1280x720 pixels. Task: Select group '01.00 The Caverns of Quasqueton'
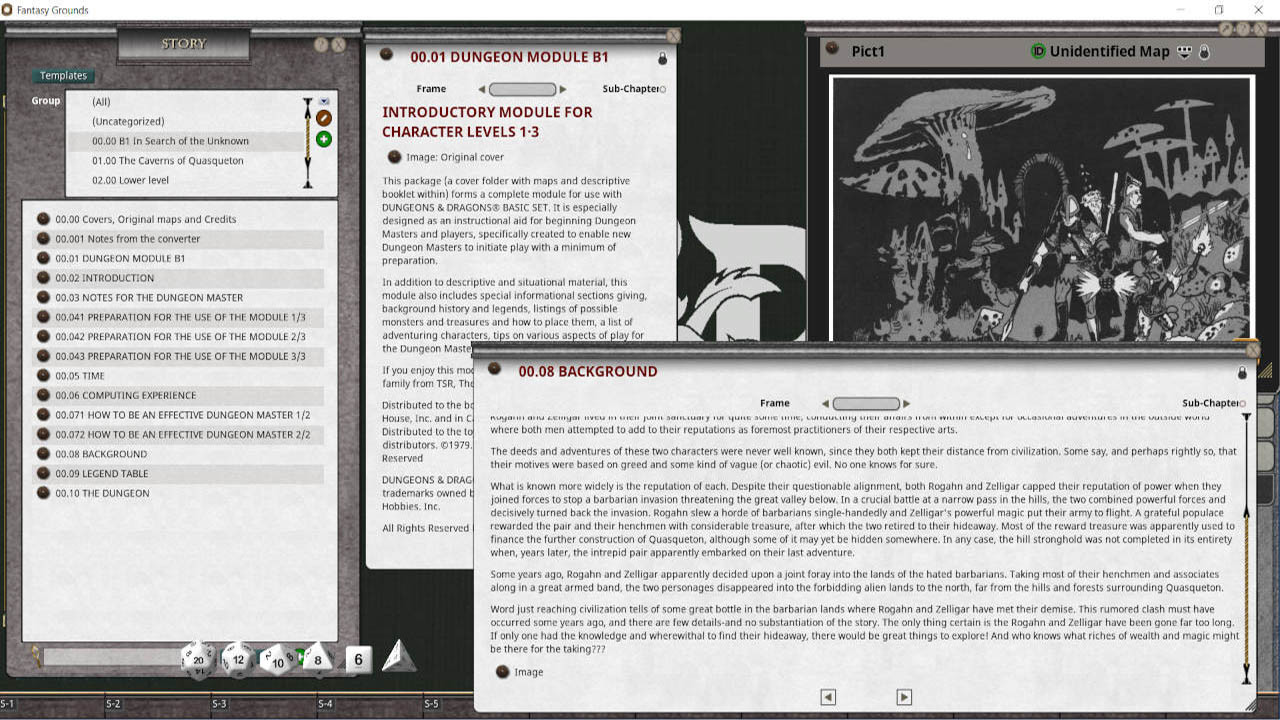168,161
